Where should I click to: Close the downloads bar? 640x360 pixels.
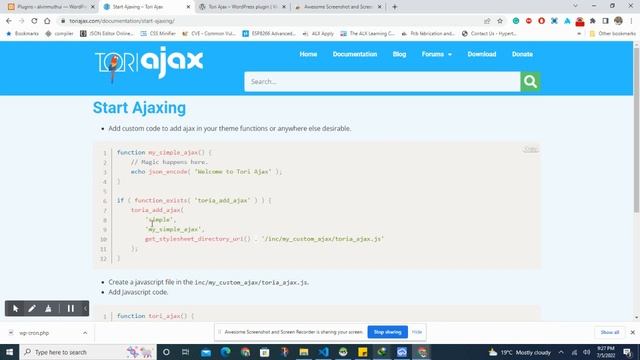coord(632,332)
